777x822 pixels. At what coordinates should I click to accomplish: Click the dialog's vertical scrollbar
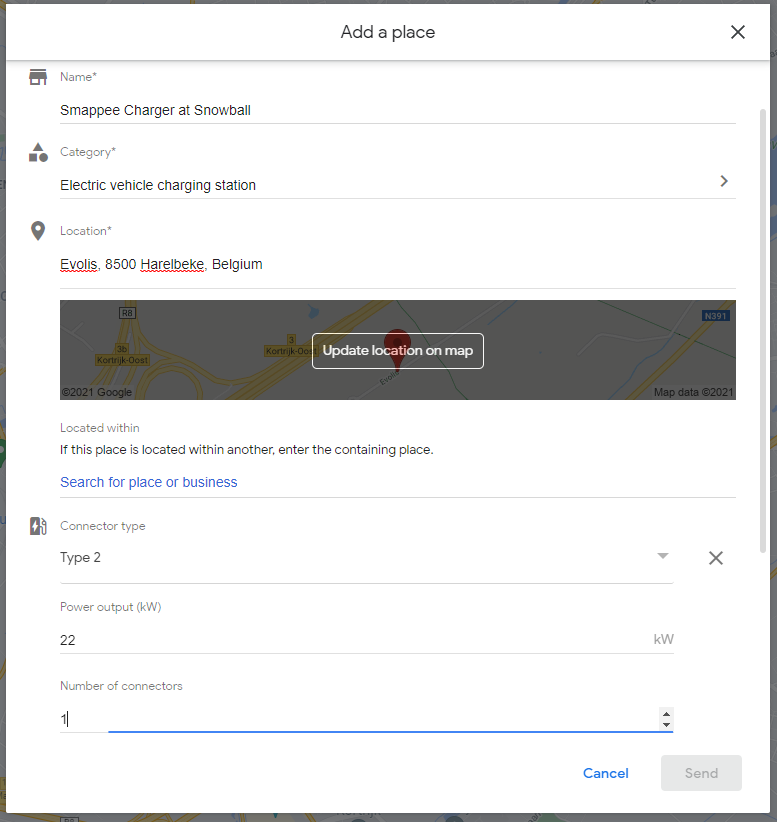763,330
